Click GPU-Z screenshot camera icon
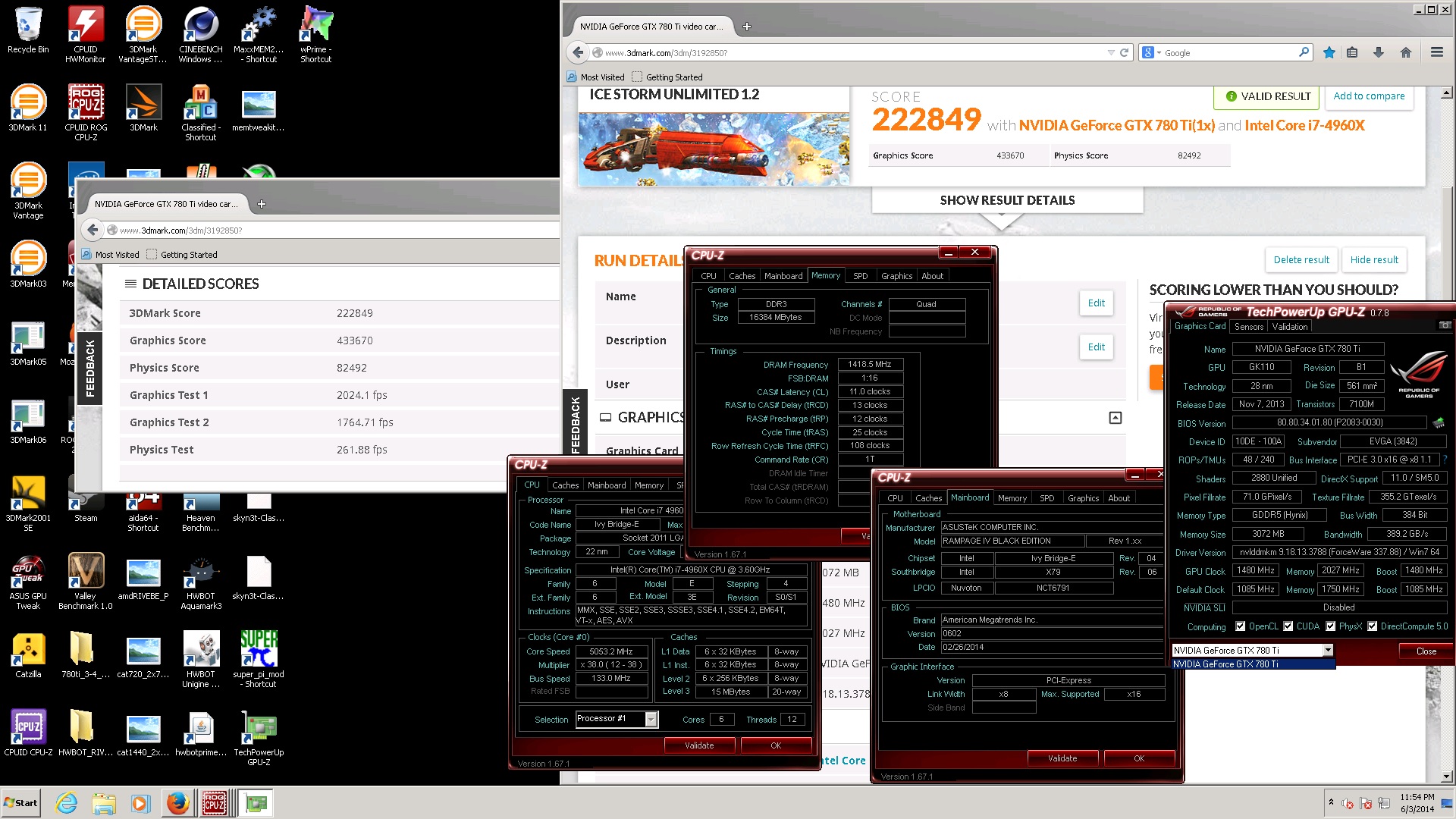1456x819 pixels. click(x=1445, y=325)
